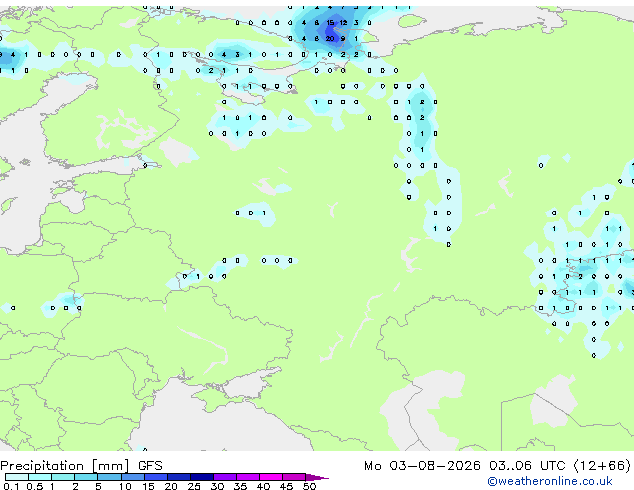Click the legend label '50'
Viewport: 634px width, 490px height.
coord(309,486)
